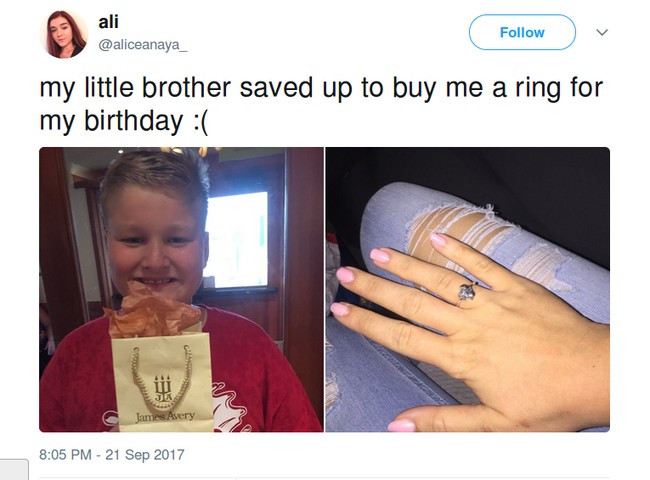Select the date 21 Sep 2017

145,455
